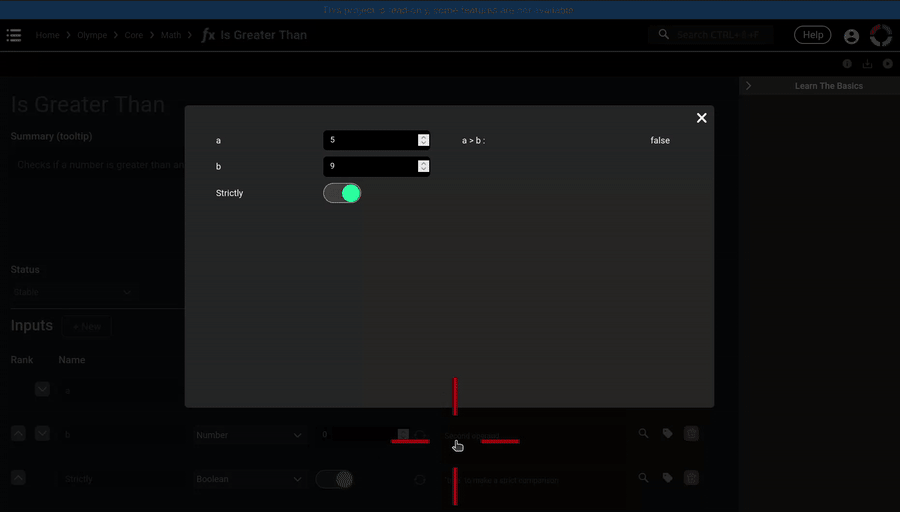Click the search magnifier icon in header
This screenshot has height=512, width=900.
coord(664,35)
